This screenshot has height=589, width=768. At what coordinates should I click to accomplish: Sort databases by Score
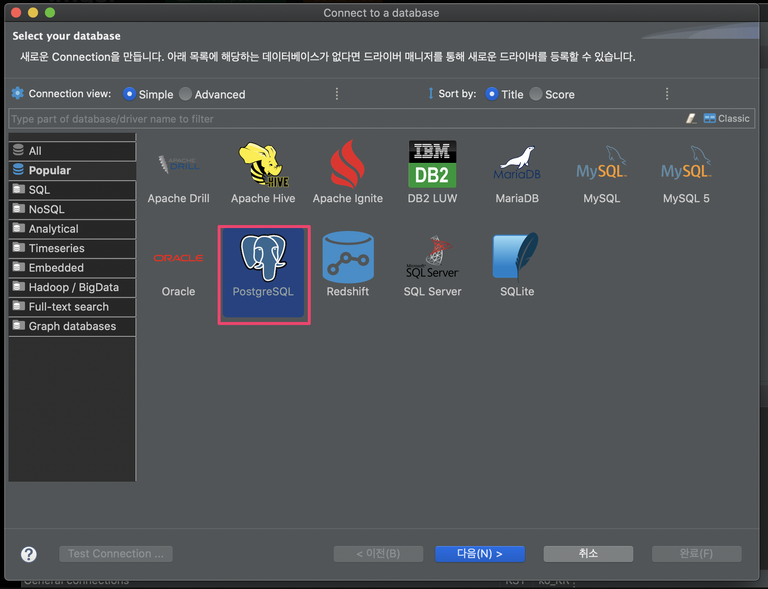[x=536, y=94]
